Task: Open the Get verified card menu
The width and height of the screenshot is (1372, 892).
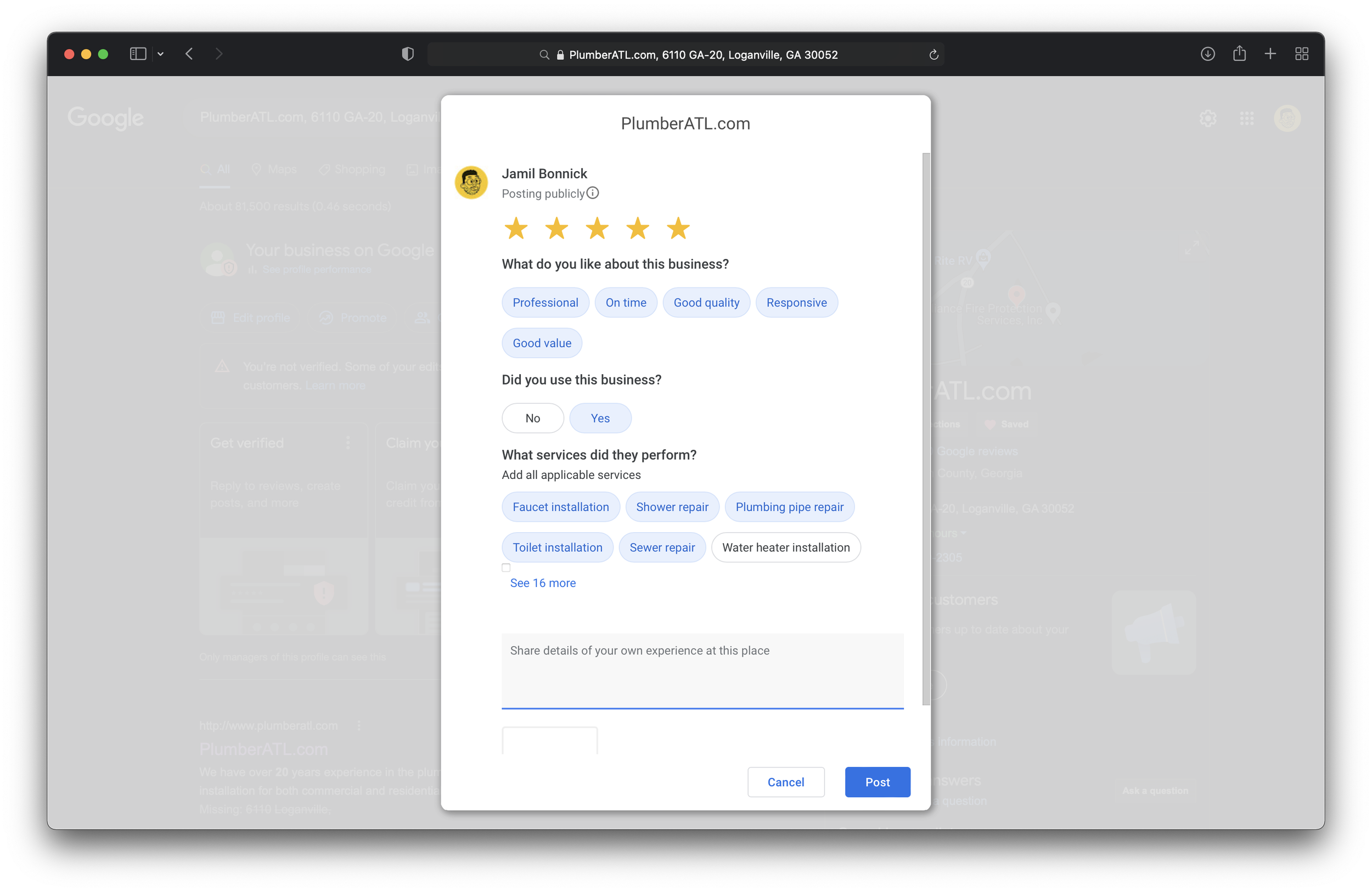Action: (x=347, y=443)
